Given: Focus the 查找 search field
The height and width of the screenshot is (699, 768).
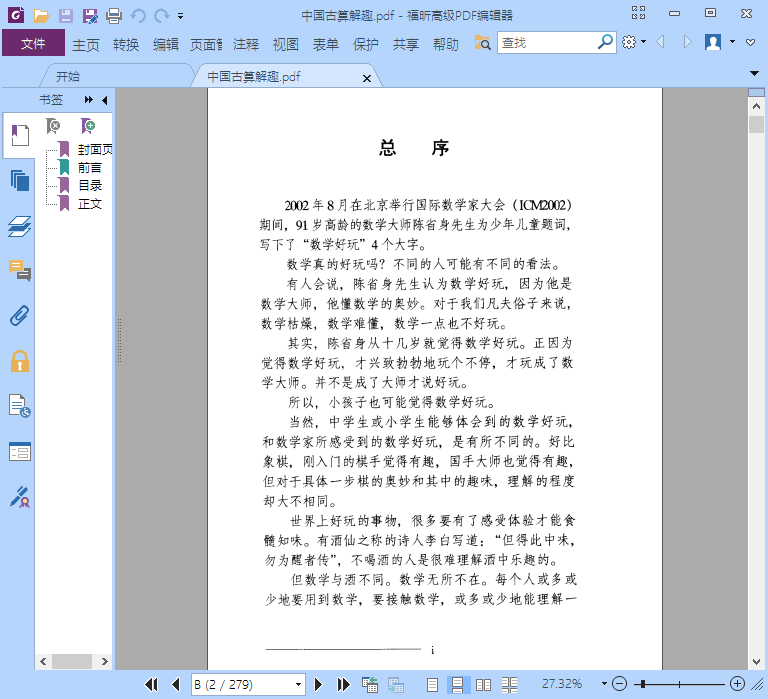Looking at the screenshot, I should point(546,43).
